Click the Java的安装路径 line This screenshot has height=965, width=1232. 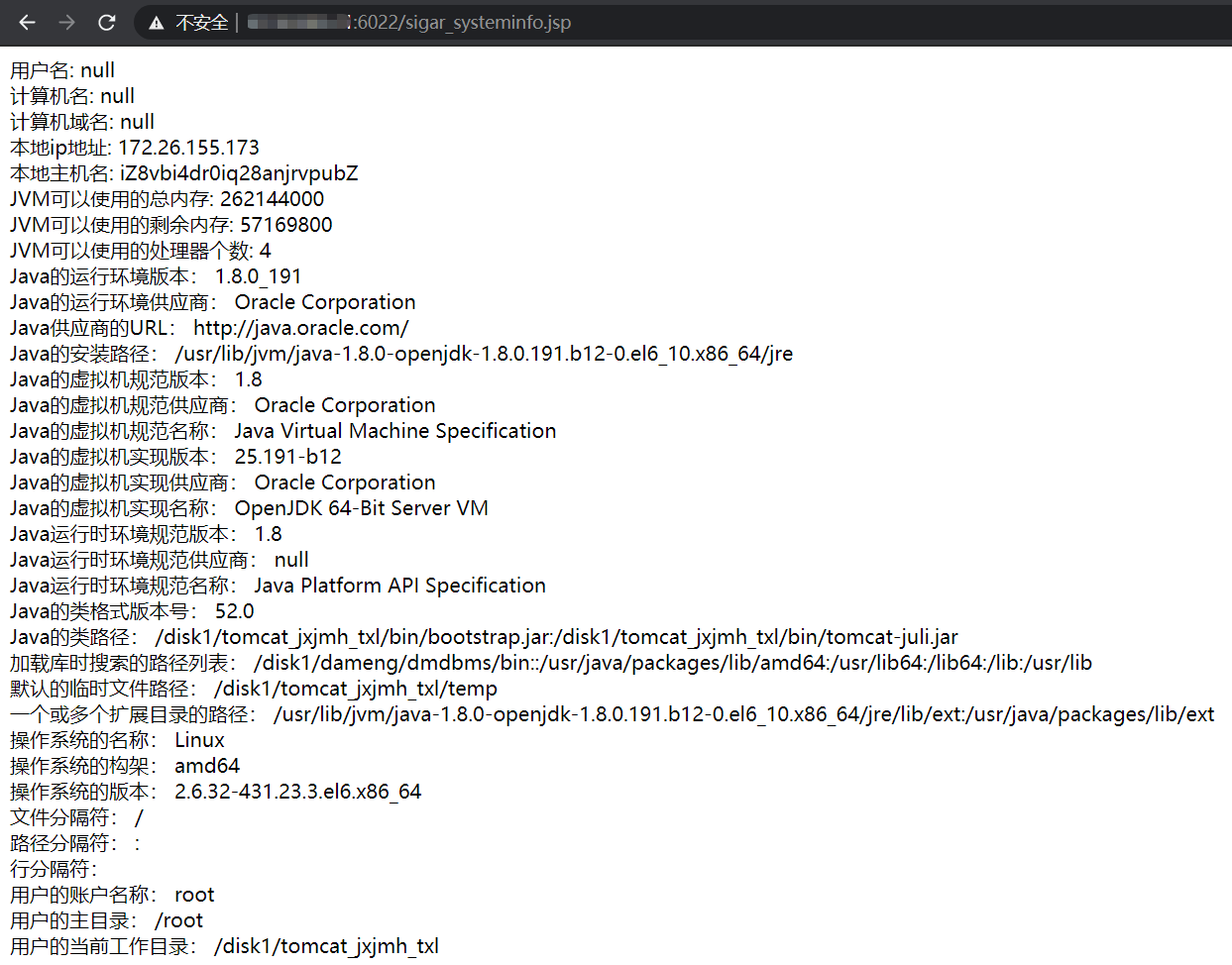[x=401, y=354]
